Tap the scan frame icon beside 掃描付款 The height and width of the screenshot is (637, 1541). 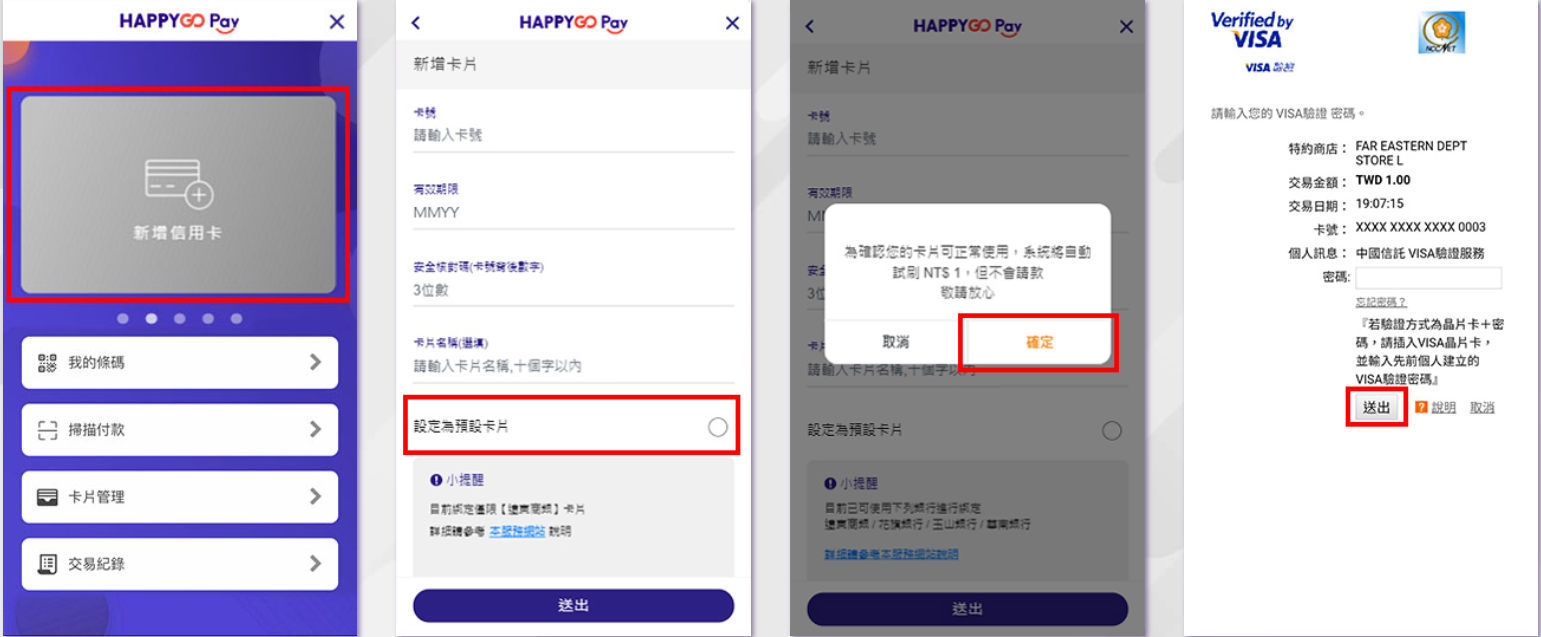pyautogui.click(x=47, y=430)
